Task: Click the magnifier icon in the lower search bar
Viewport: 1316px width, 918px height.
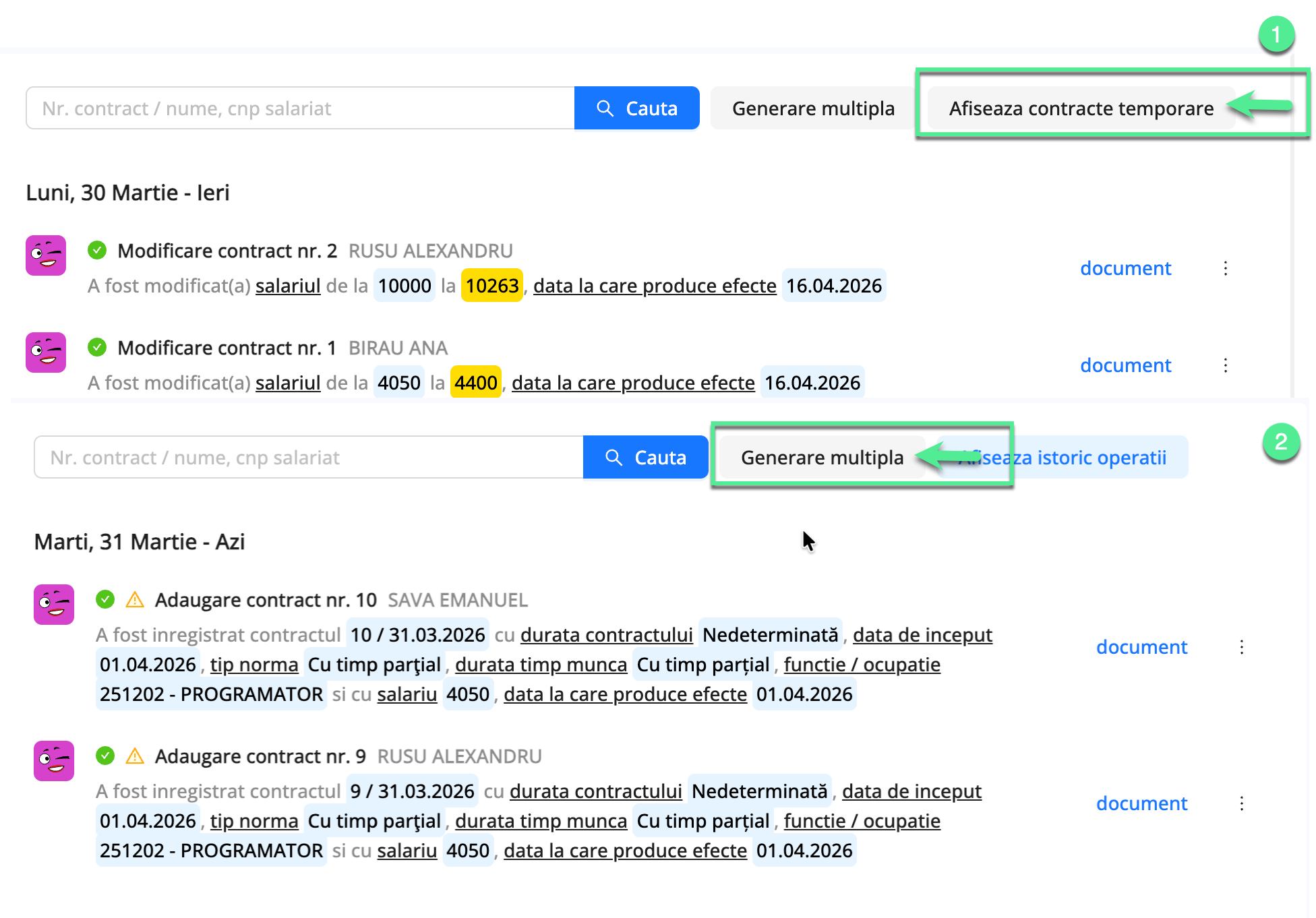Action: pyautogui.click(x=614, y=457)
